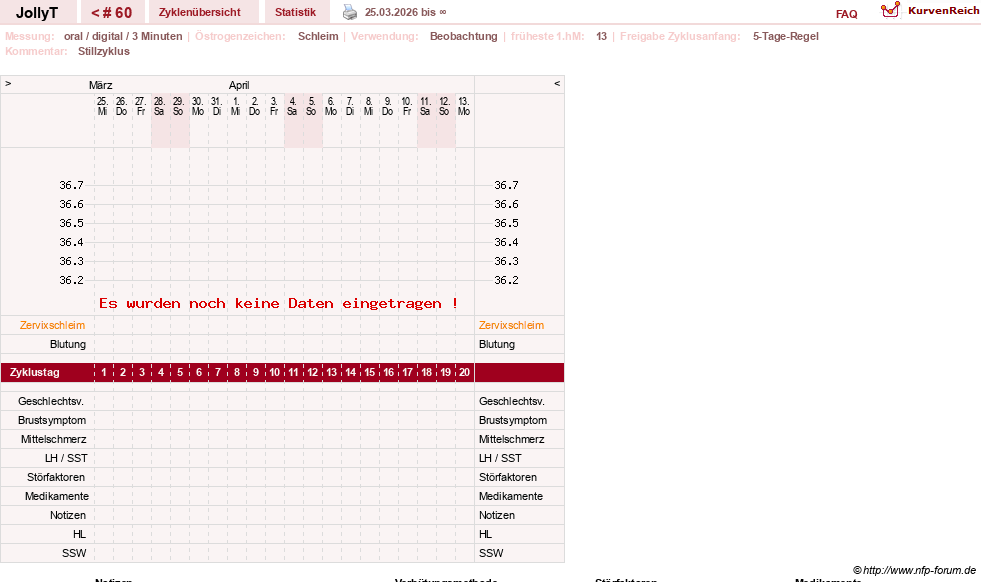Click the left 36.7 temperature axis label
Screen dimensions: 981x582
(71, 185)
